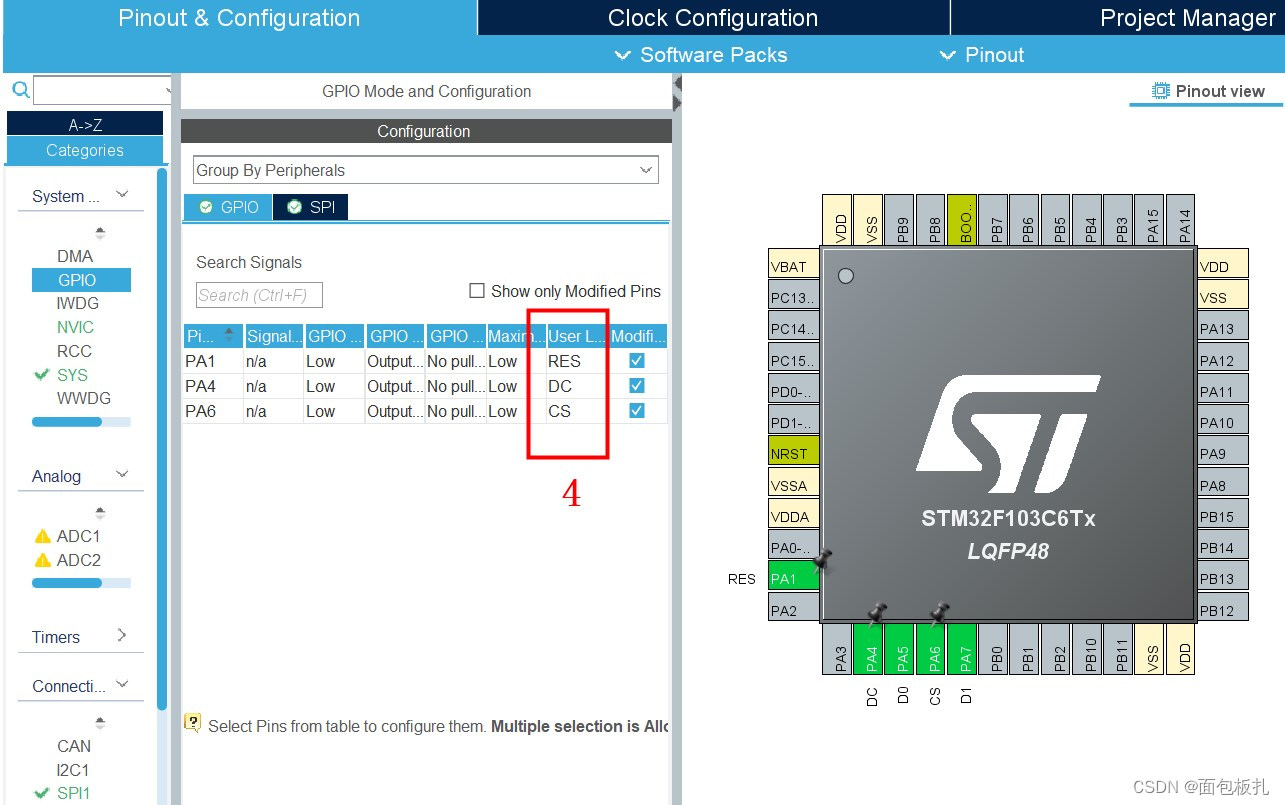The height and width of the screenshot is (805, 1285).
Task: Click the pushpin icon on pin PA6
Action: (x=939, y=612)
